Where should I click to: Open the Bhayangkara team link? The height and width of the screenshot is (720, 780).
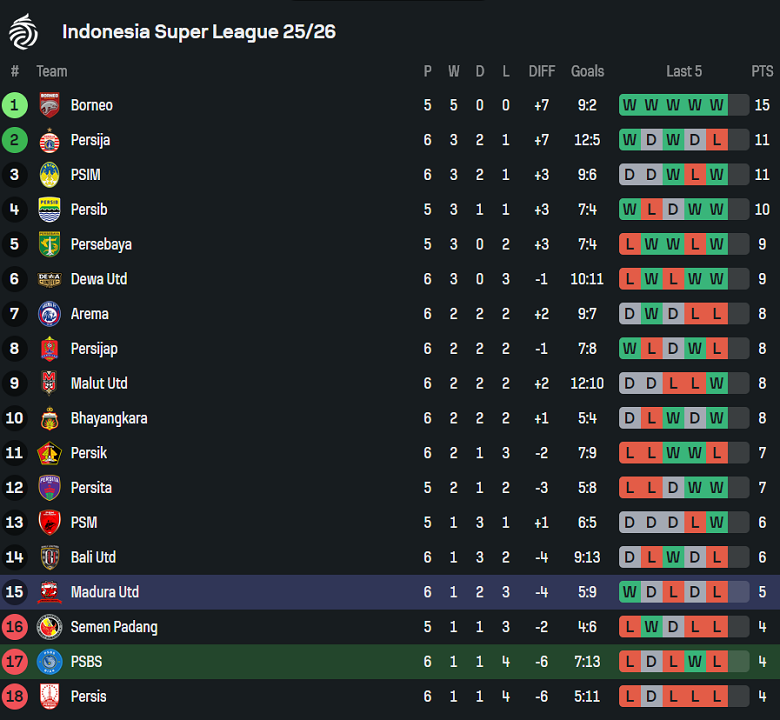coord(108,418)
